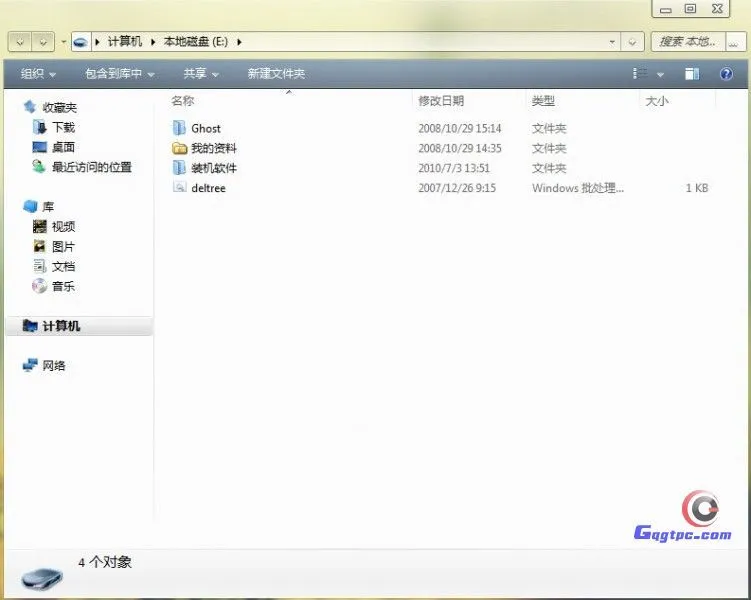This screenshot has height=600, width=751.
Task: Click 新建文件夹 toolbar button
Action: coord(276,74)
